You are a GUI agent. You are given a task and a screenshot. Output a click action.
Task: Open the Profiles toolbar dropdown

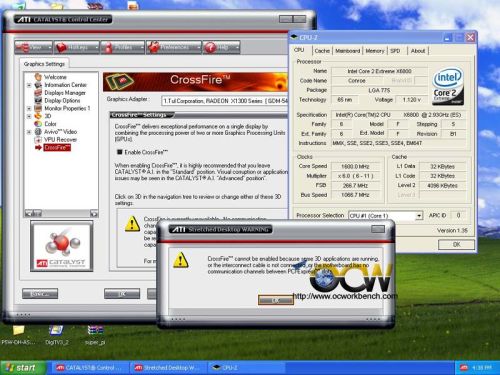(x=123, y=48)
